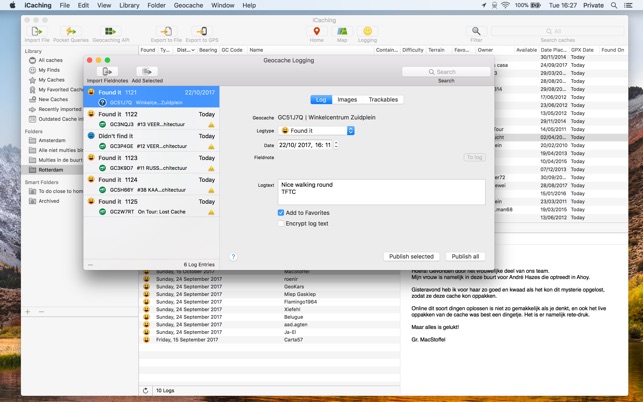
Task: Click the minus icon below the sidebar
Action: tap(41, 312)
